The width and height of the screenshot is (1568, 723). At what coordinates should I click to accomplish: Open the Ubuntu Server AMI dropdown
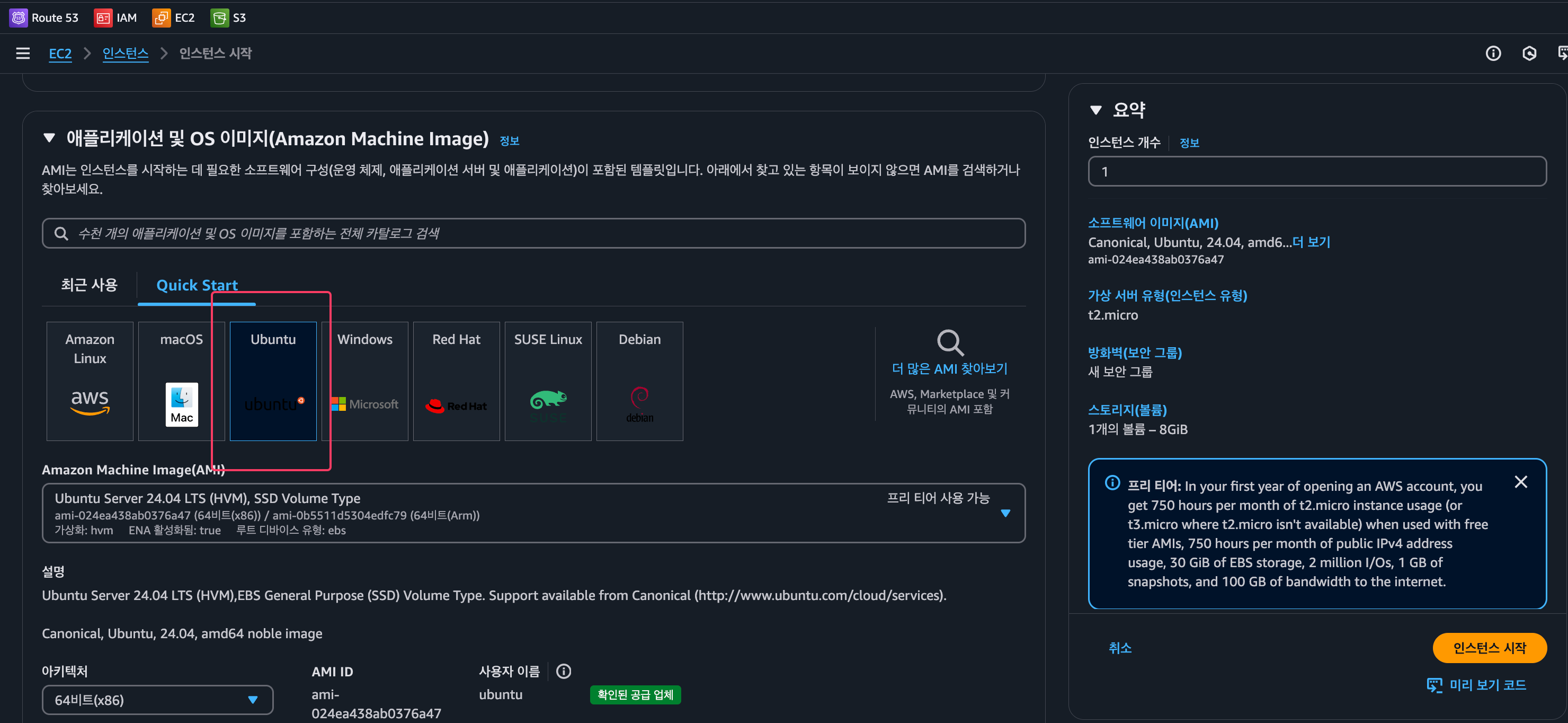1005,513
